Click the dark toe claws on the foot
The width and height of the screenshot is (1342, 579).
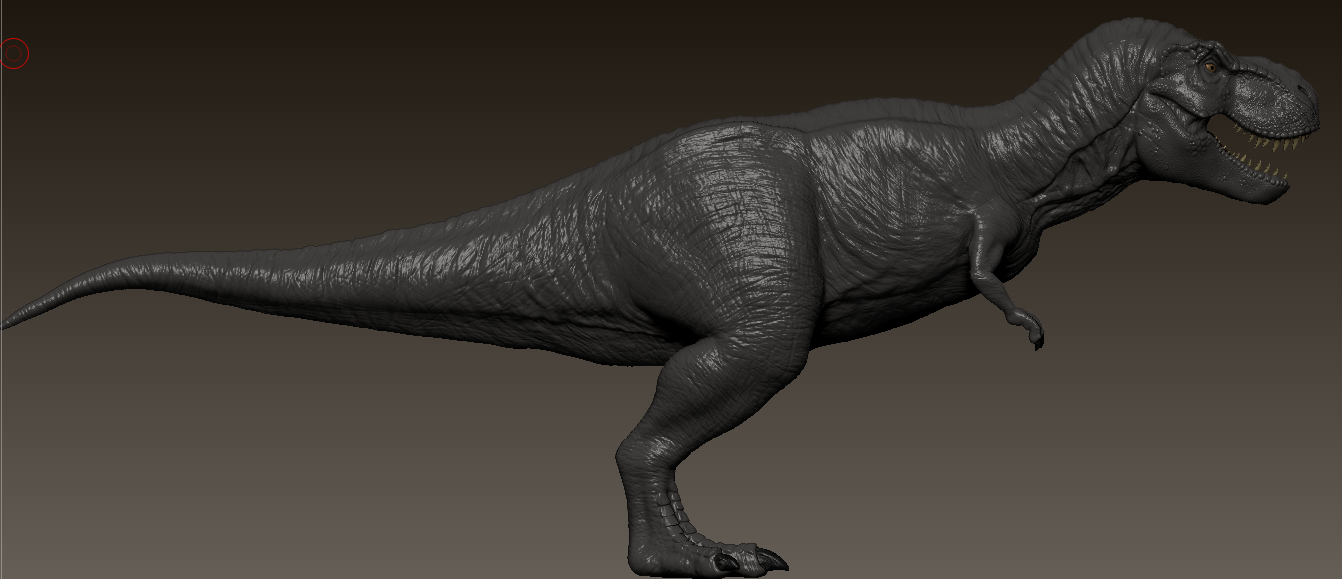point(755,558)
